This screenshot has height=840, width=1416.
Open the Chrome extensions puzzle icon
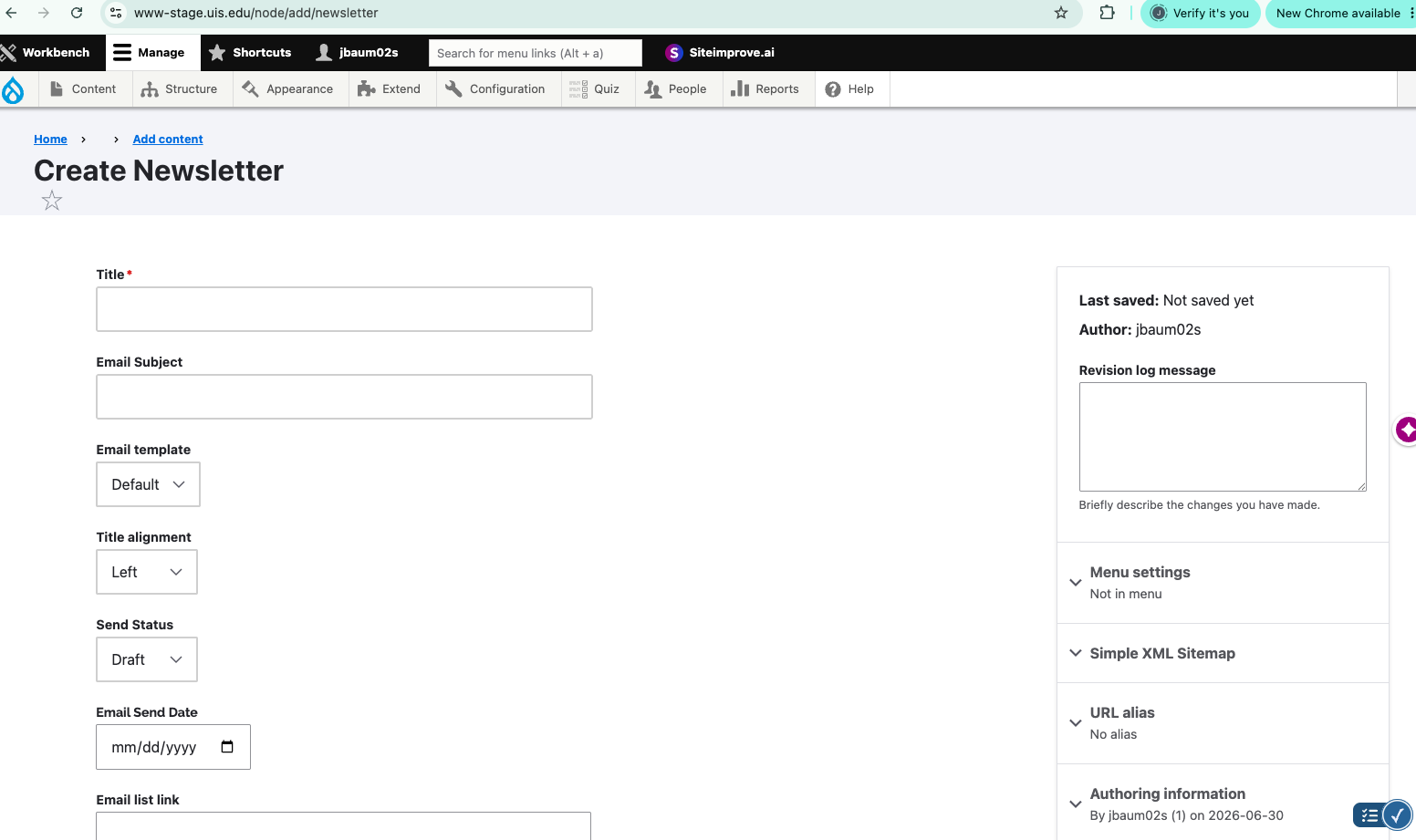[1107, 13]
